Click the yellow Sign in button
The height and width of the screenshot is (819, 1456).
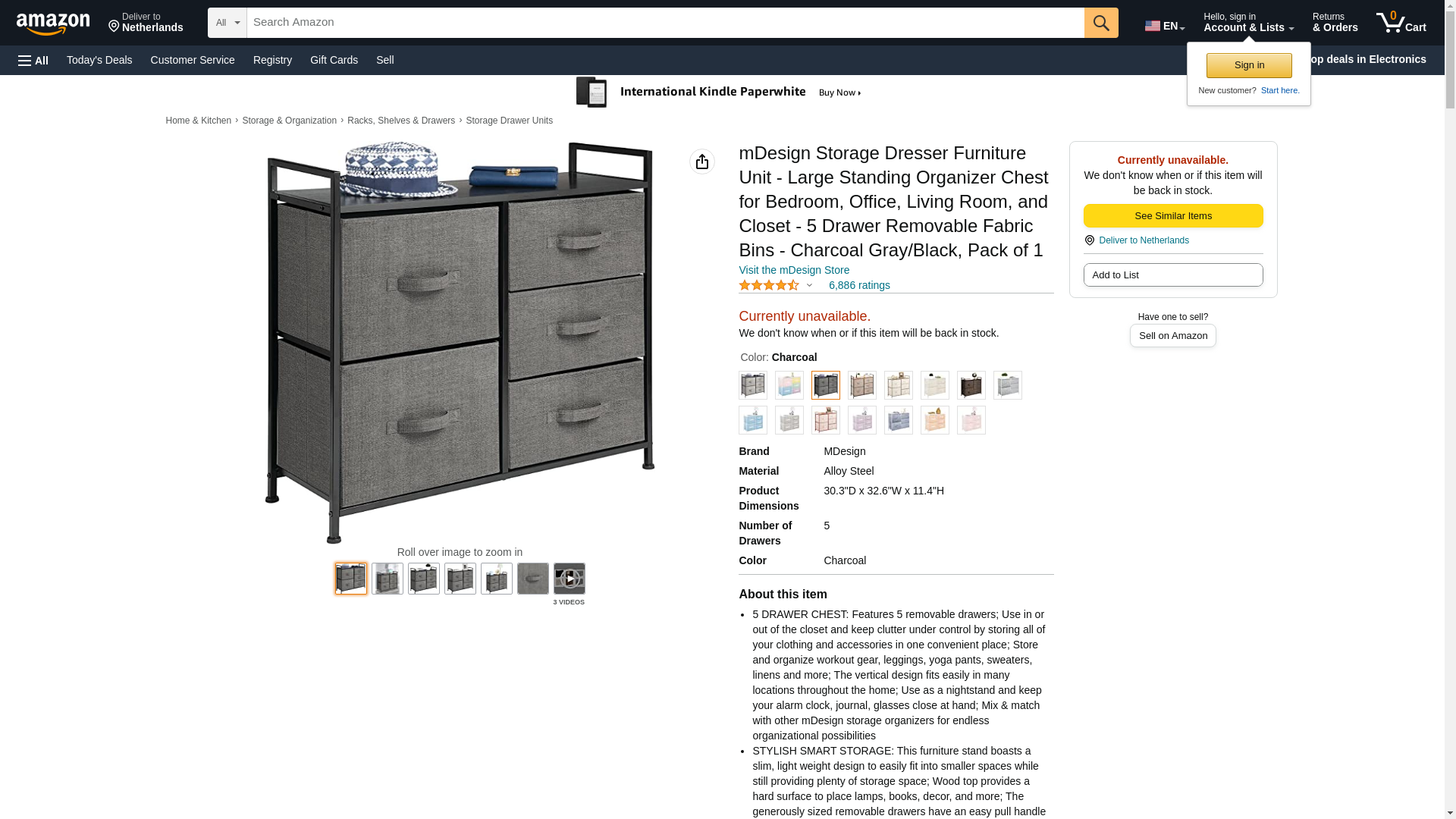pos(1249,65)
